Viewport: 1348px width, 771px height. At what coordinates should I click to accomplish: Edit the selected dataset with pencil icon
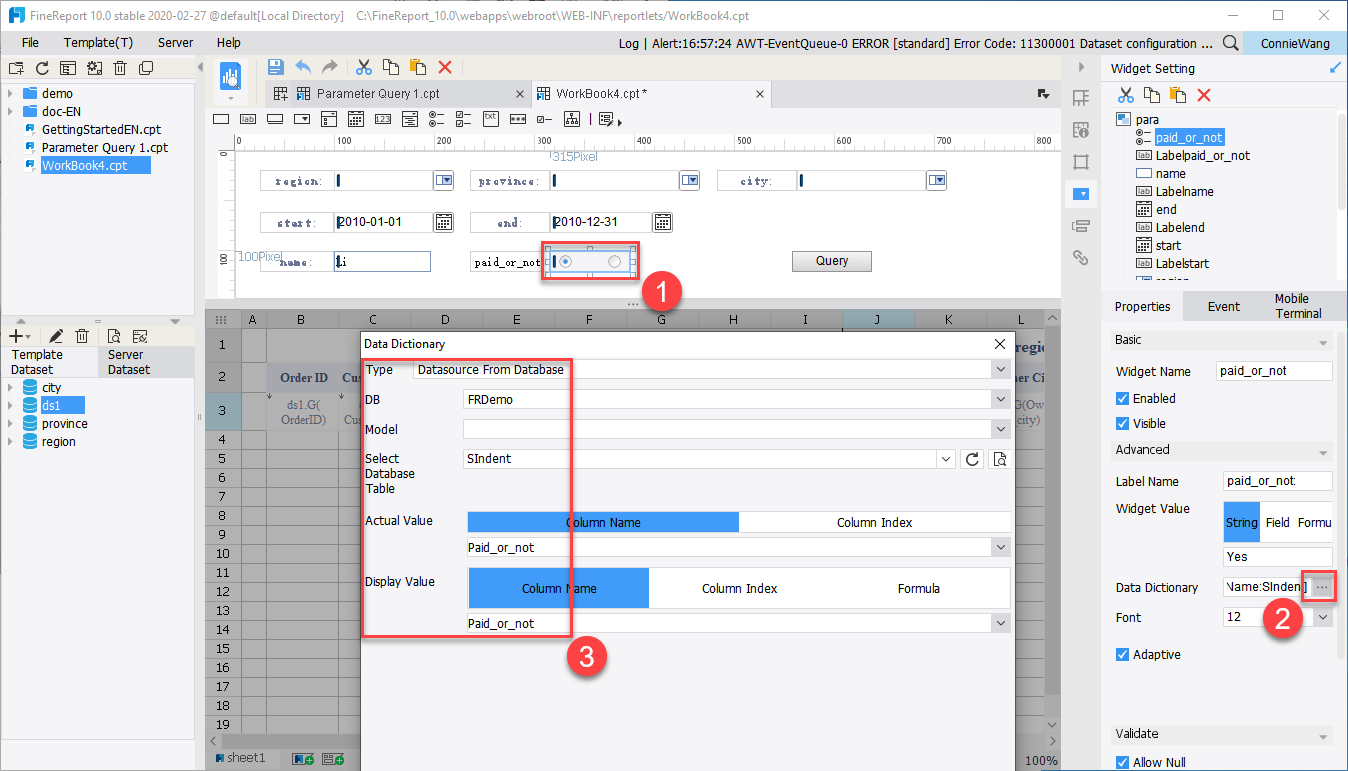(56, 336)
